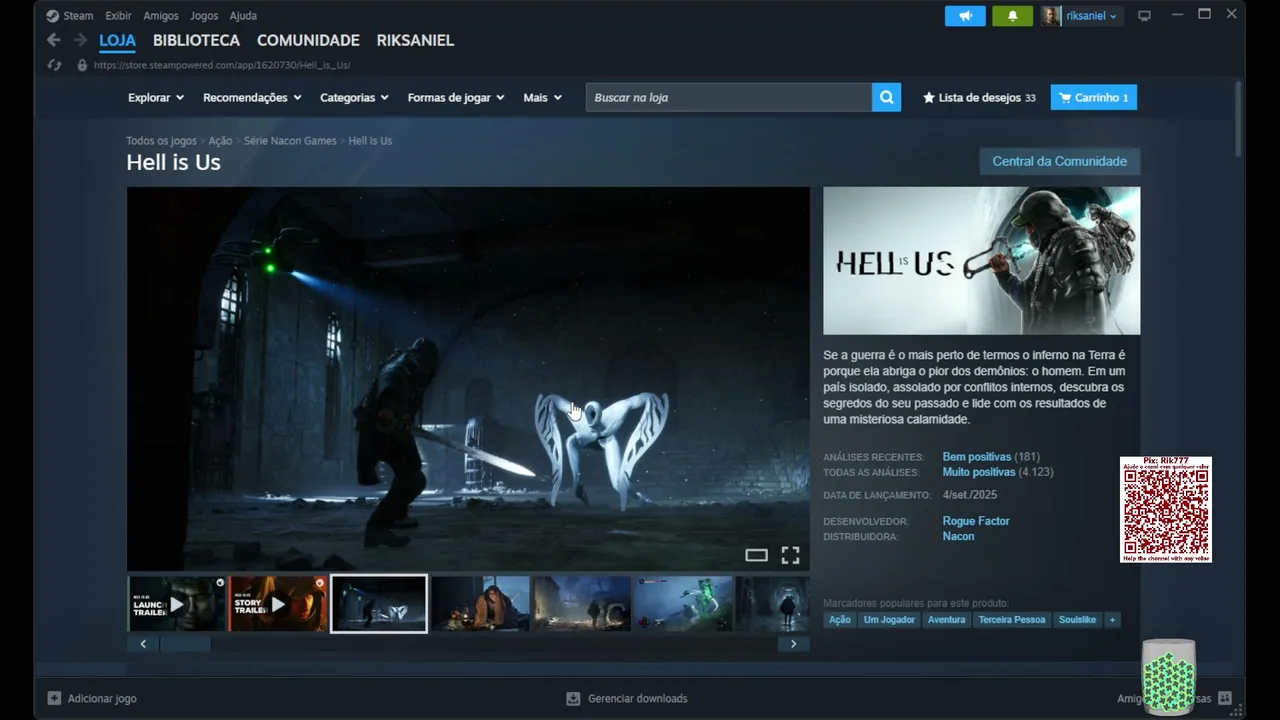Open the Rogue Factor developer link
The height and width of the screenshot is (720, 1280).
click(x=976, y=521)
